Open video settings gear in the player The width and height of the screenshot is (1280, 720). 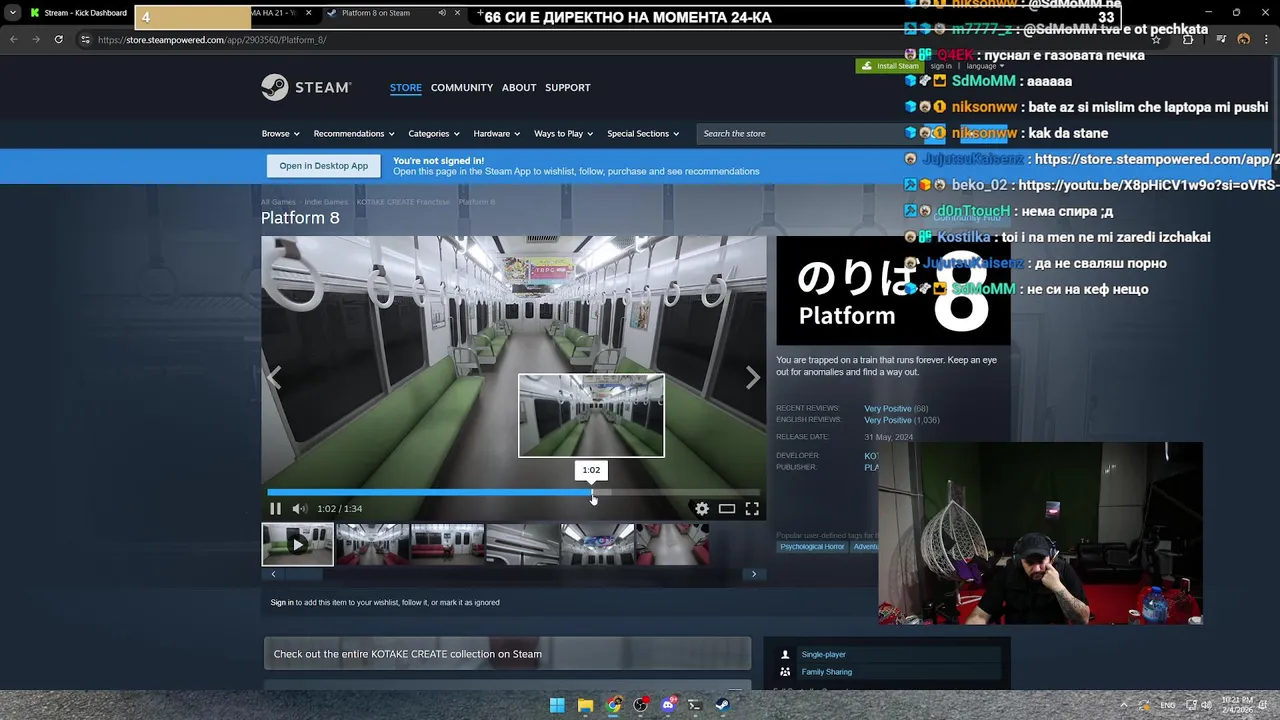pyautogui.click(x=702, y=509)
